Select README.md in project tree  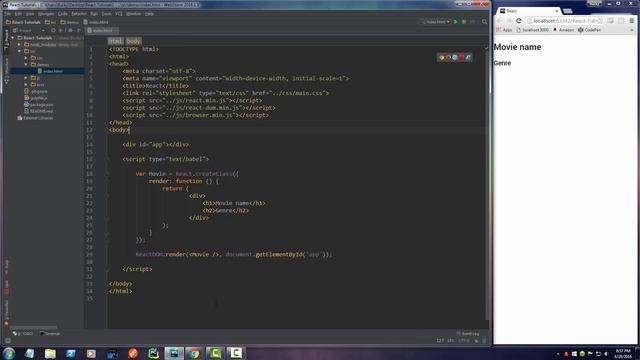[x=39, y=111]
